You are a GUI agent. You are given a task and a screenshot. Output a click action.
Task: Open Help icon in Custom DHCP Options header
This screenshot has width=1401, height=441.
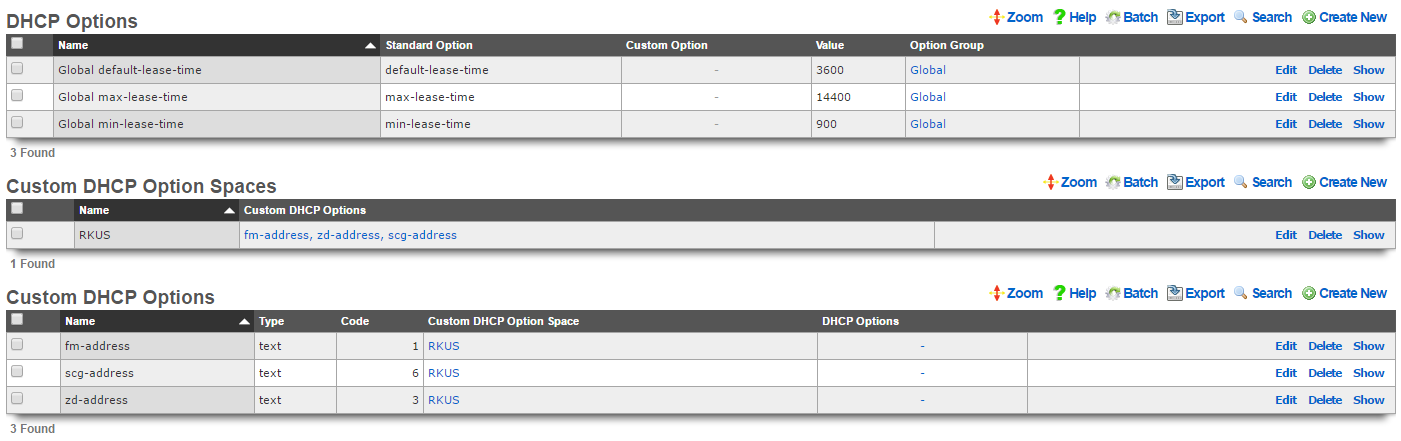pos(1060,293)
